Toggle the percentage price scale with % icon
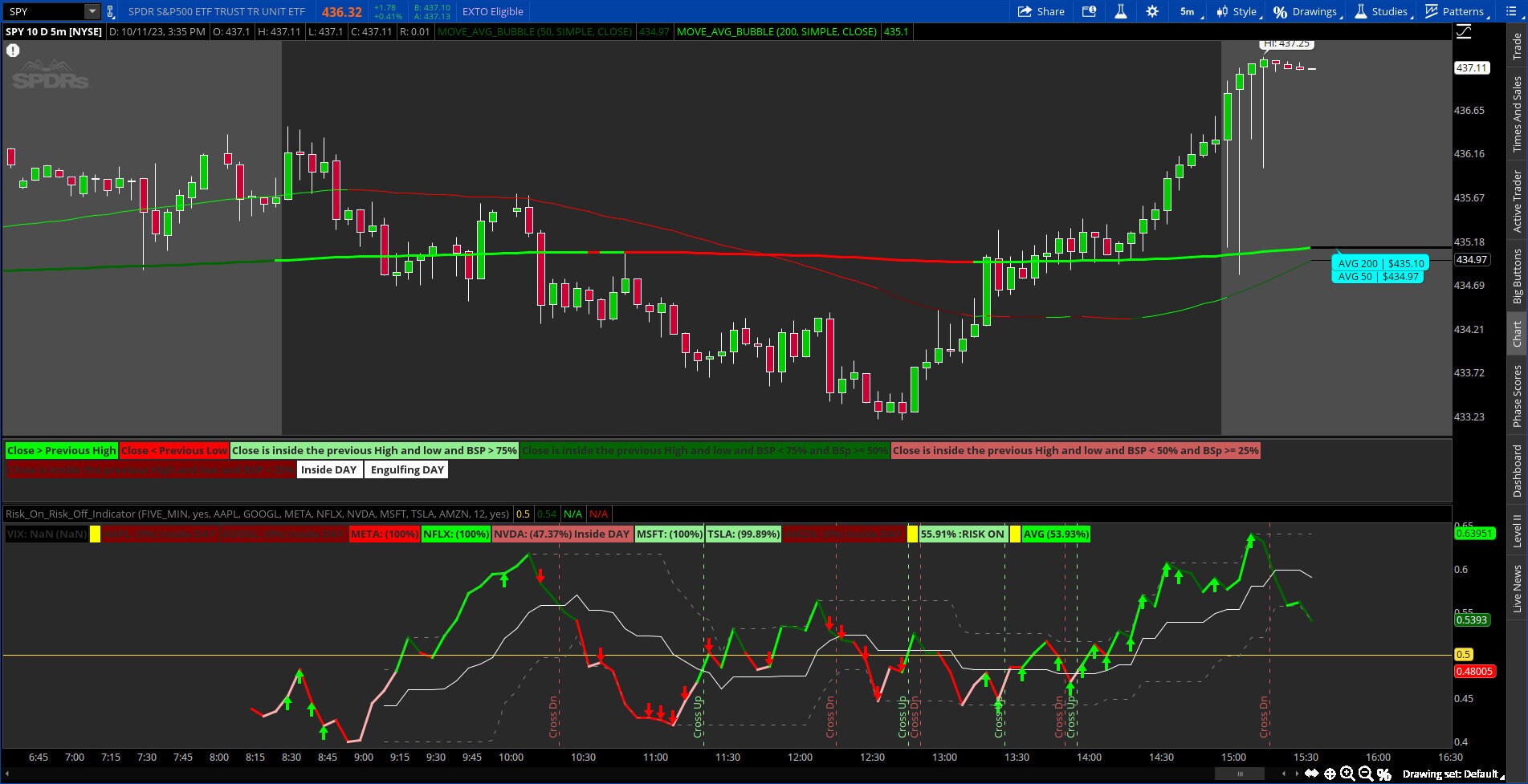The image size is (1528, 784). [1383, 773]
